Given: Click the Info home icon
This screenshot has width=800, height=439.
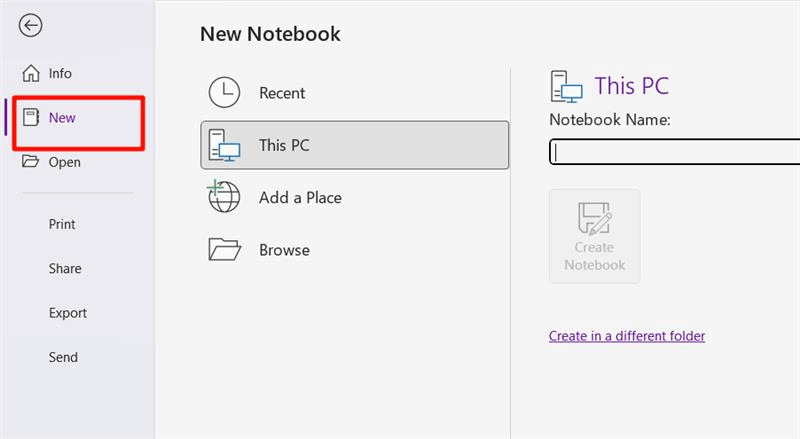Looking at the screenshot, I should pyautogui.click(x=31, y=74).
